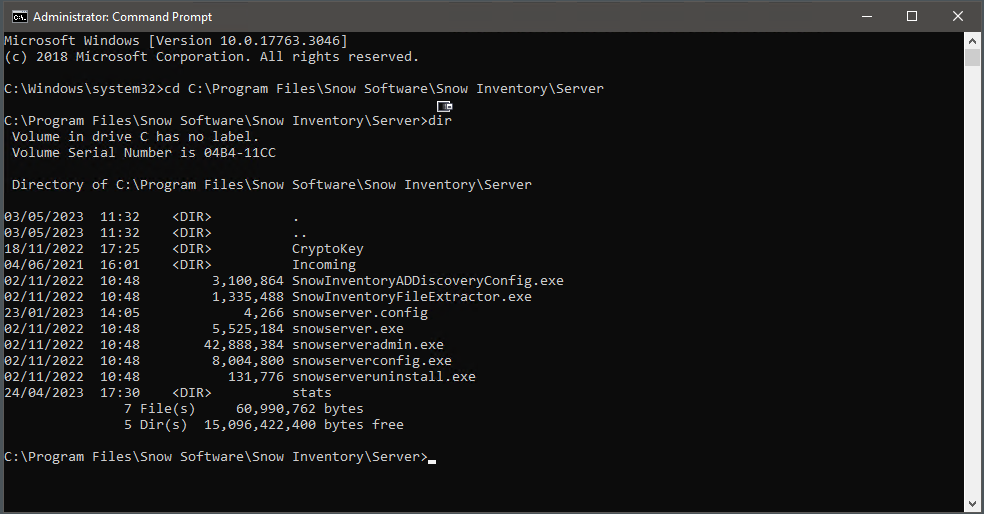
Task: Click the '7 File(s) 60,990,762 bytes' summary
Action: tap(243, 409)
